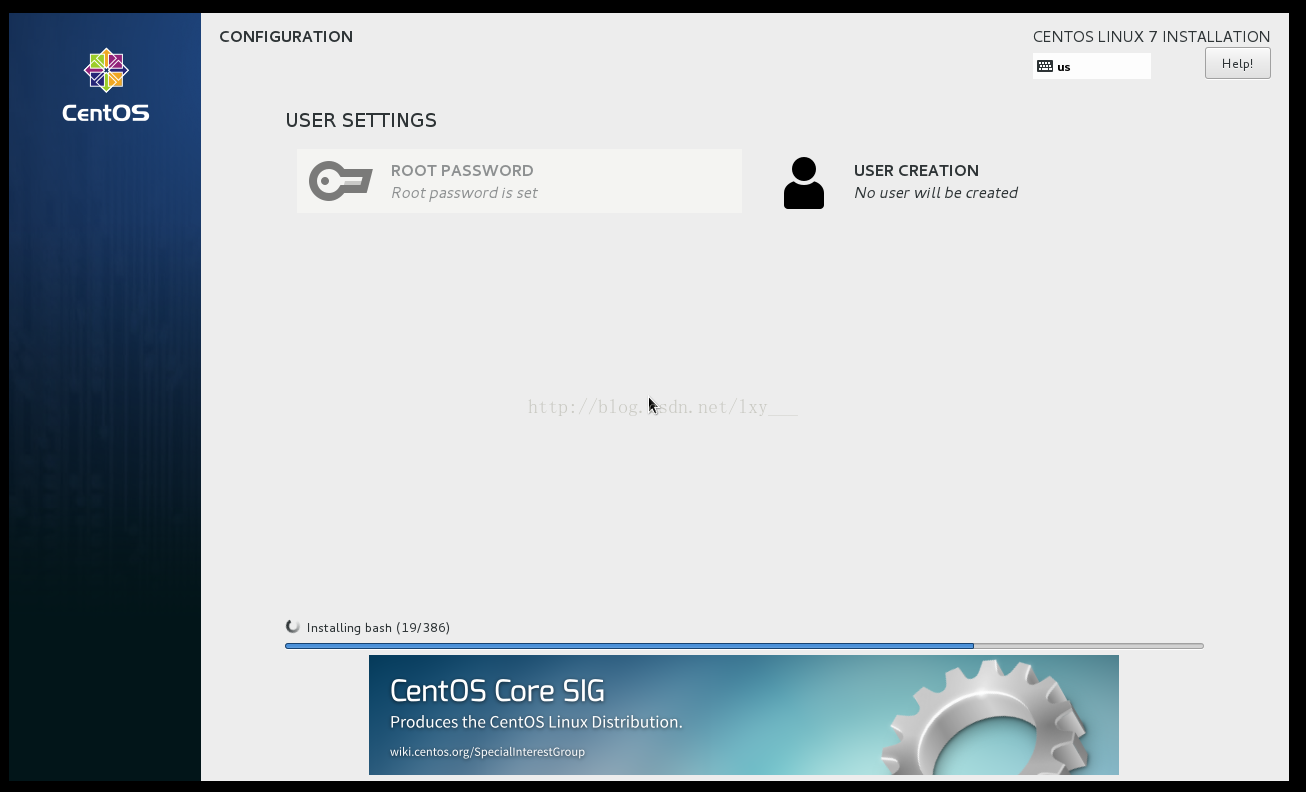Screen dimensions: 1306x792
Task: Click 'No user will be created' text
Action: coord(936,193)
